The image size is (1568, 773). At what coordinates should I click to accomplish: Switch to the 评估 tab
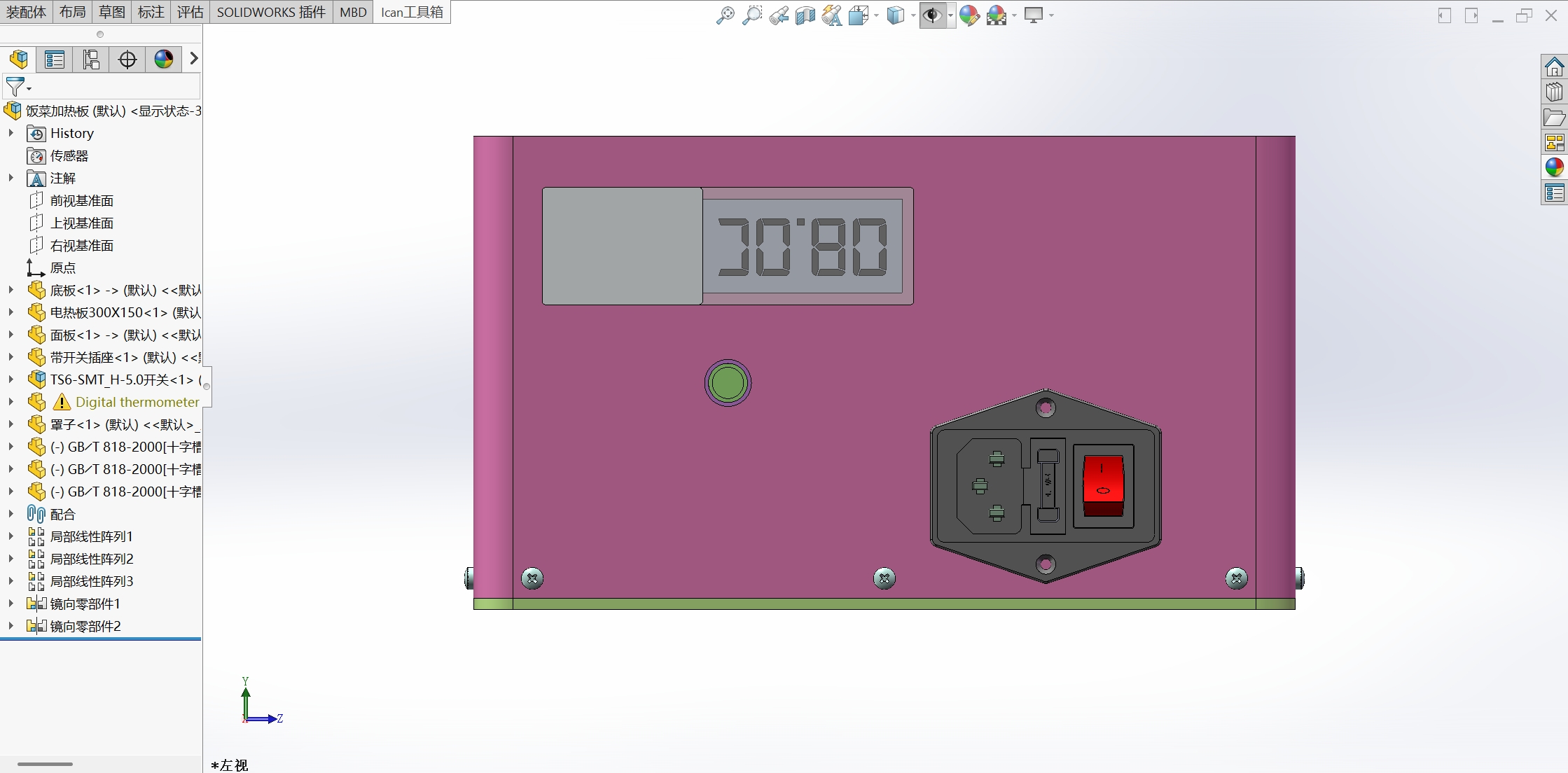[190, 12]
